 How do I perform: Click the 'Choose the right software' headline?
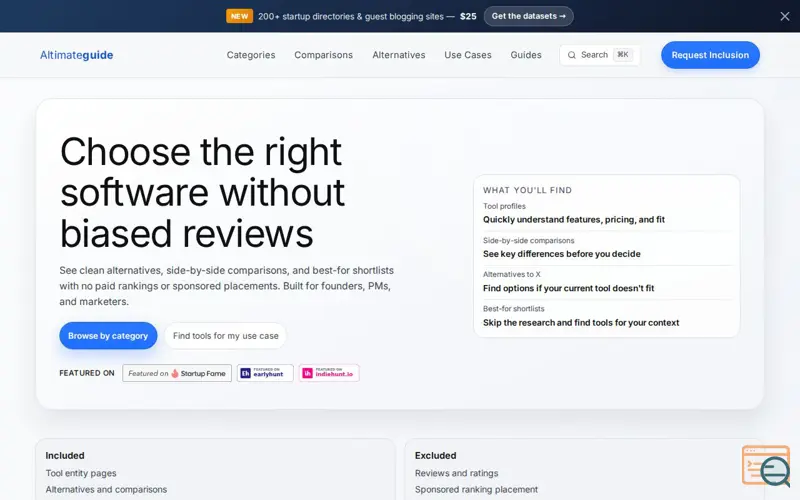[x=203, y=193]
